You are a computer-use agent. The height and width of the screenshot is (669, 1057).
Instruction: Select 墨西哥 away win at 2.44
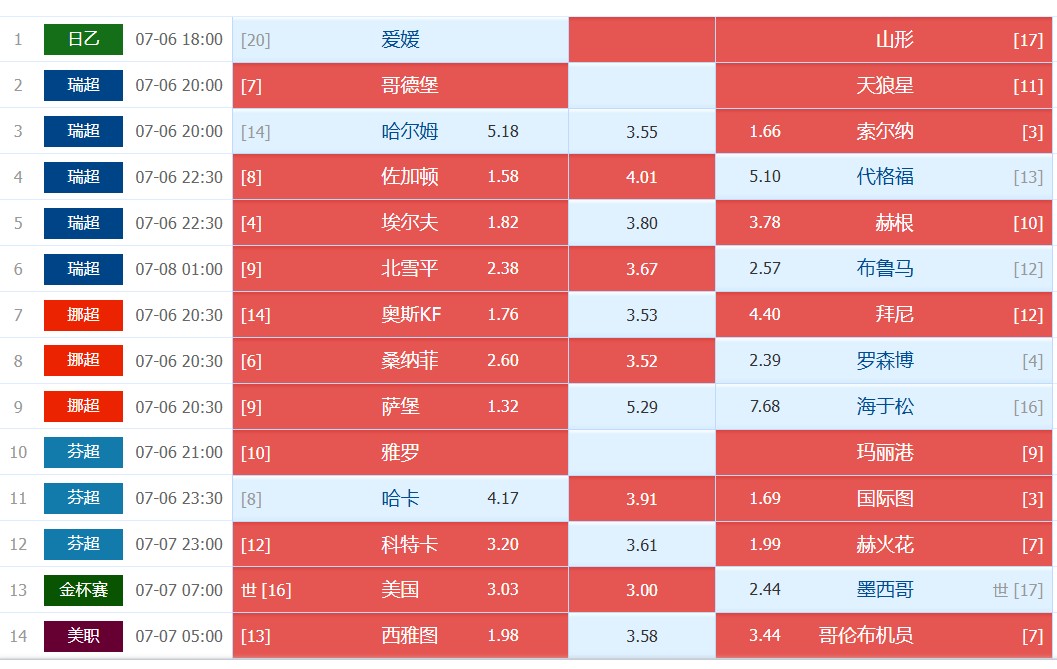coord(884,590)
